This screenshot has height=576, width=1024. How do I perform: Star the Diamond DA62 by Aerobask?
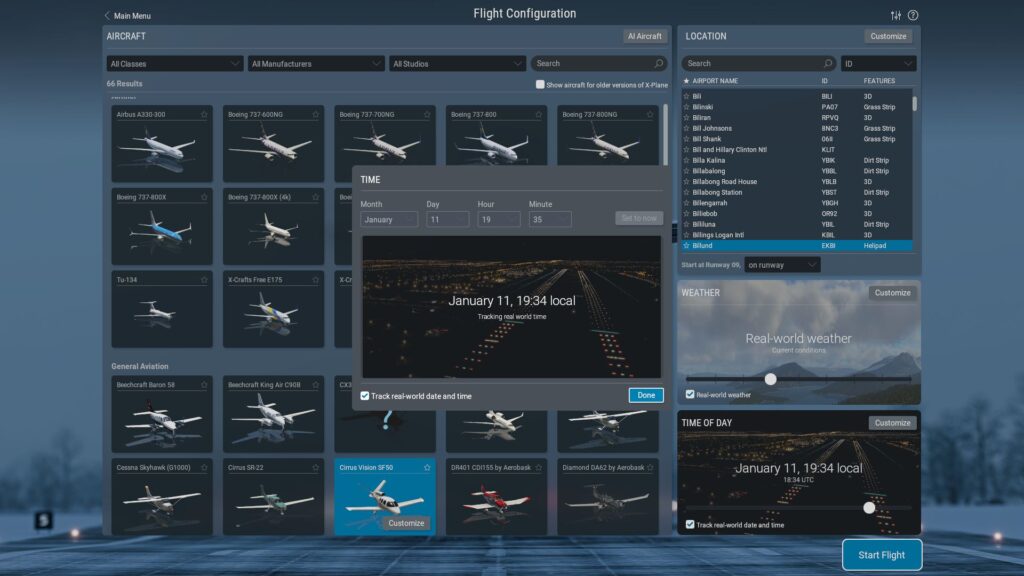[652, 467]
